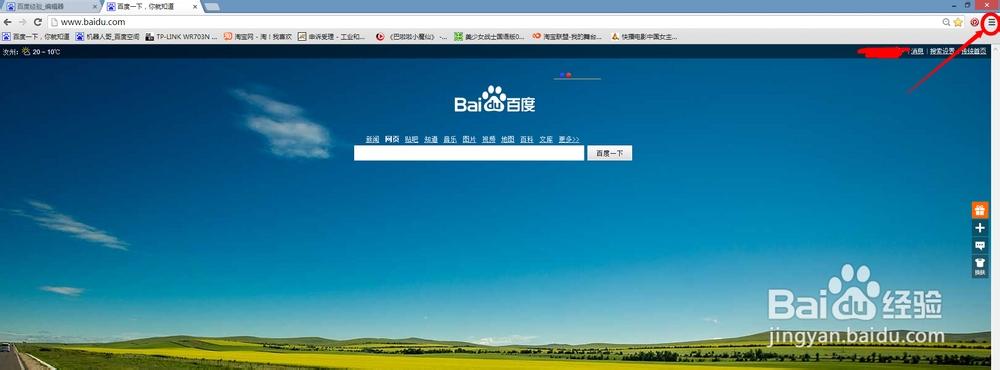1000x370 pixels.
Task: Open the 消息 link at top right
Action: click(917, 51)
